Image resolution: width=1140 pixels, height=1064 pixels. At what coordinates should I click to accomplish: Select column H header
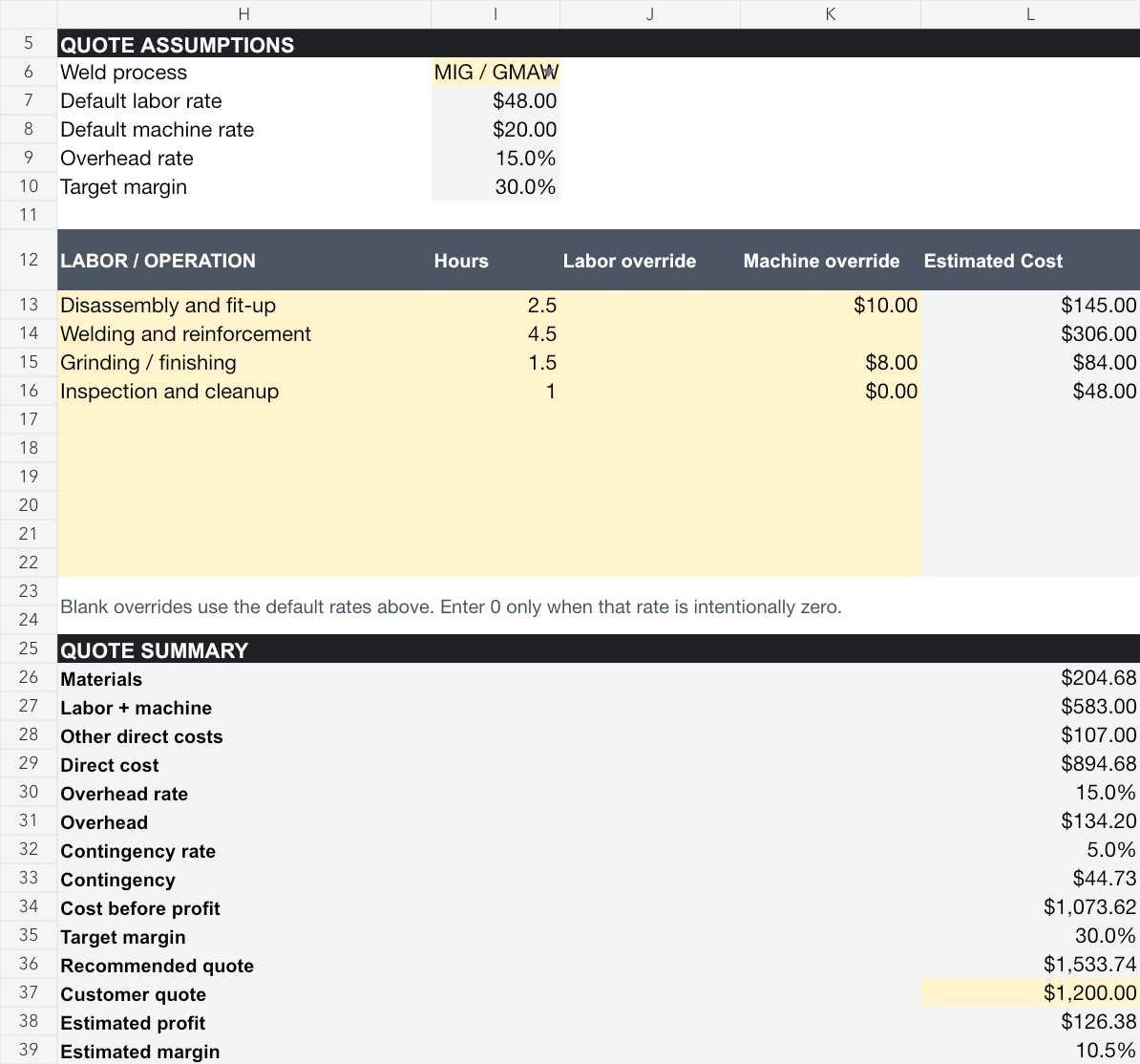[244, 13]
